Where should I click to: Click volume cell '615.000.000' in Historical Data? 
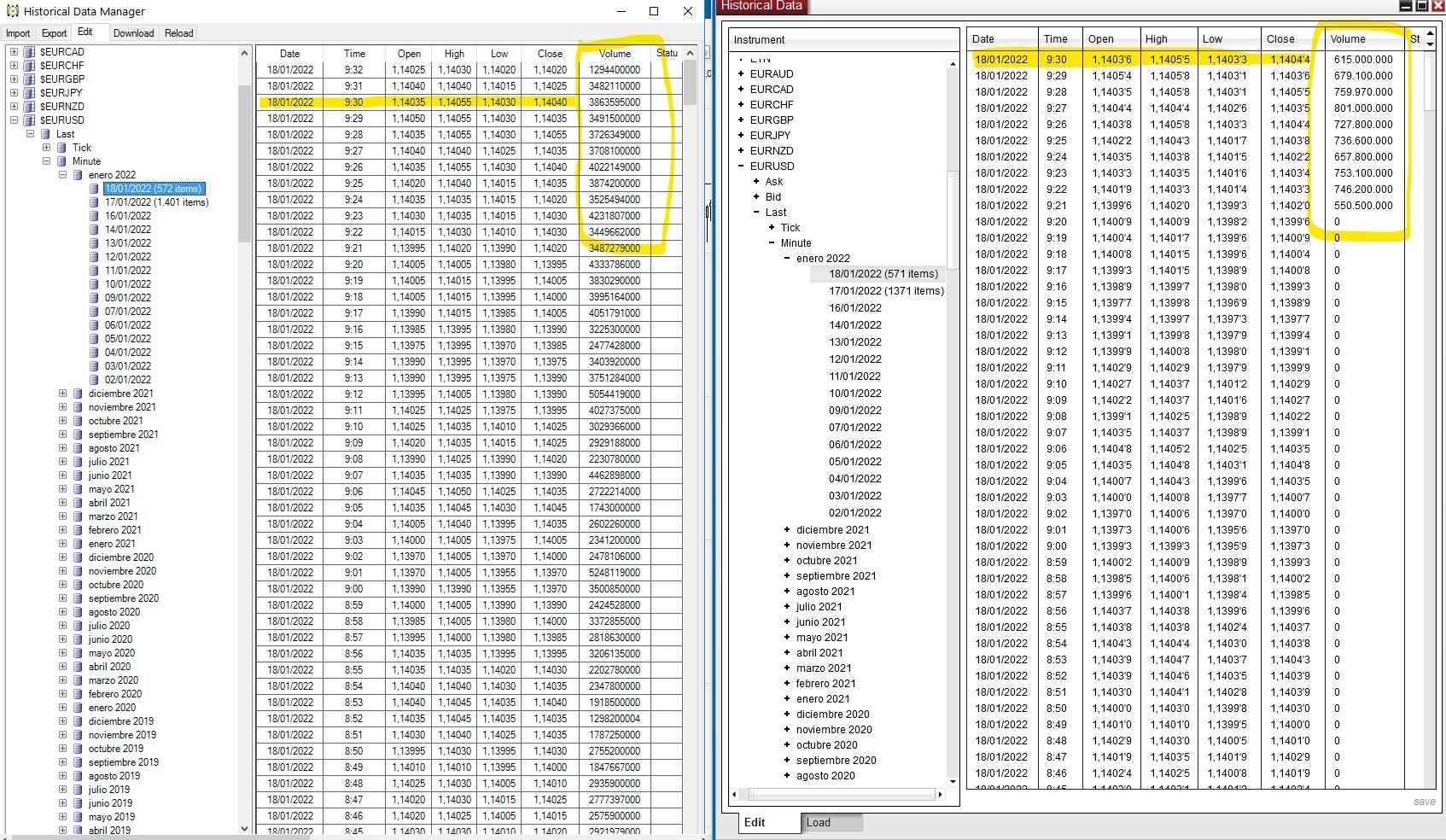coord(1363,60)
